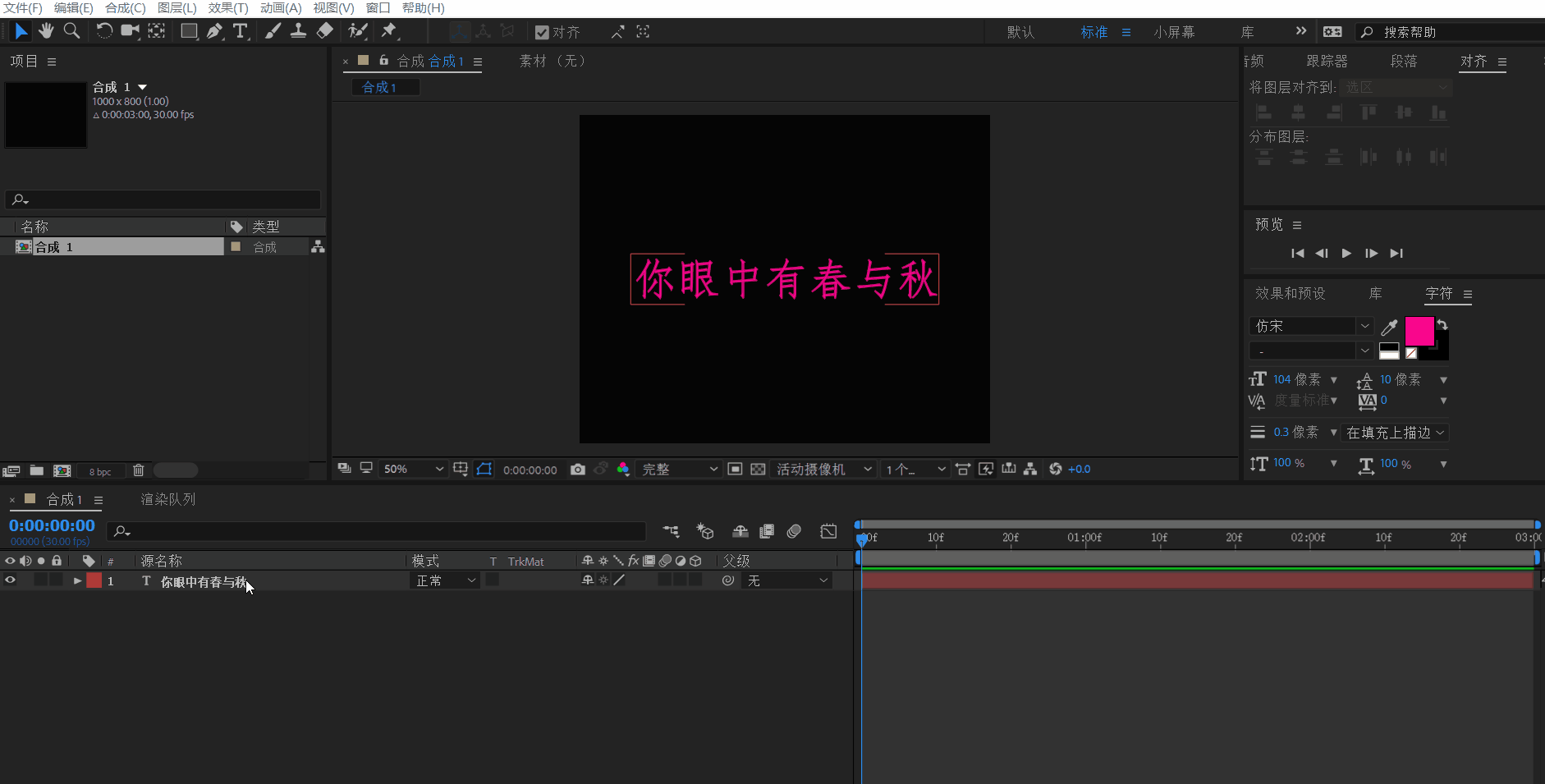Screen dimensions: 1545x784
Task: Toggle mask and shape path visibility
Action: (484, 469)
